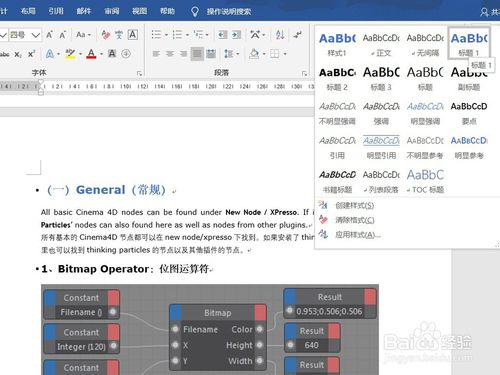Toggle superscript formatting
Image resolution: width=500 pixels, height=375 pixels.
coord(31,54)
